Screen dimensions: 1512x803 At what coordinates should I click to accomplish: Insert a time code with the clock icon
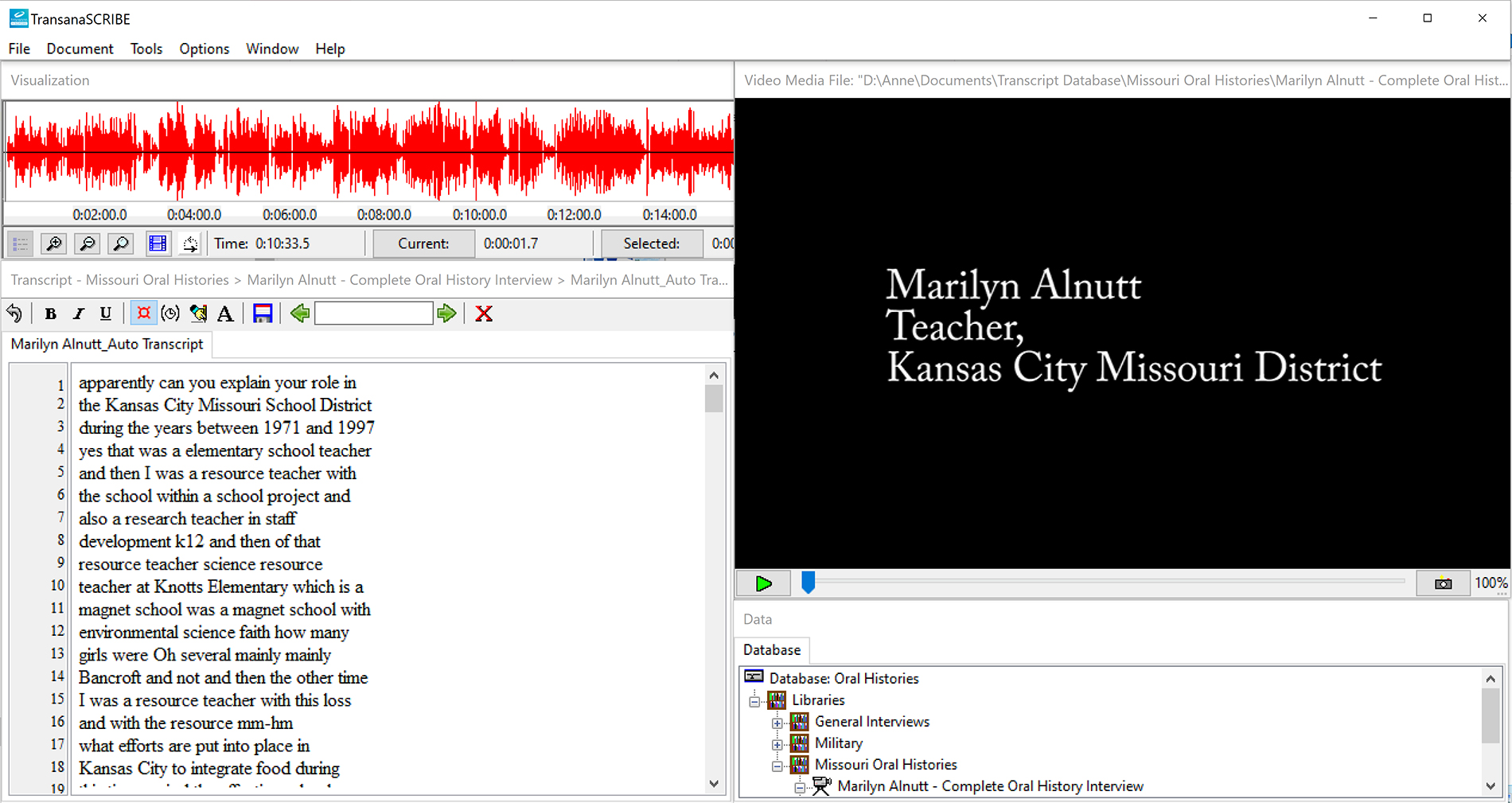pyautogui.click(x=170, y=314)
